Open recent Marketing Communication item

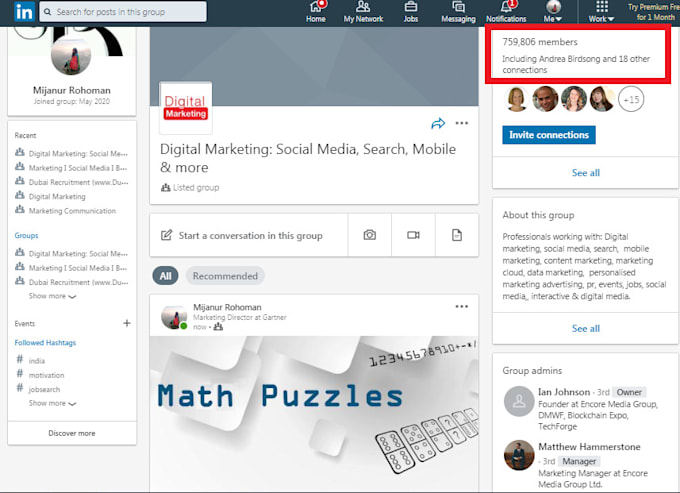(x=72, y=211)
